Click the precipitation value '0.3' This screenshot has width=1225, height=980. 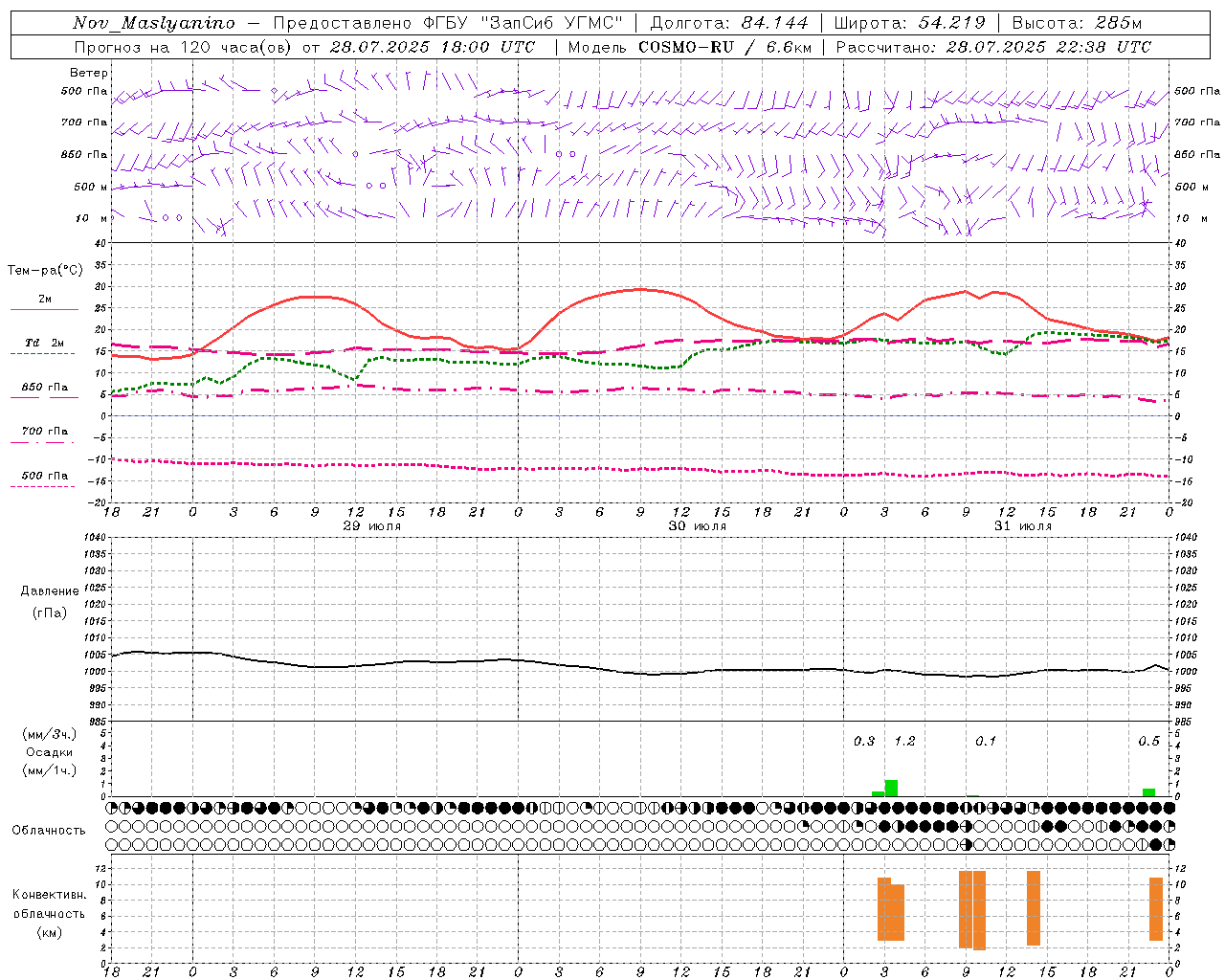pos(864,741)
